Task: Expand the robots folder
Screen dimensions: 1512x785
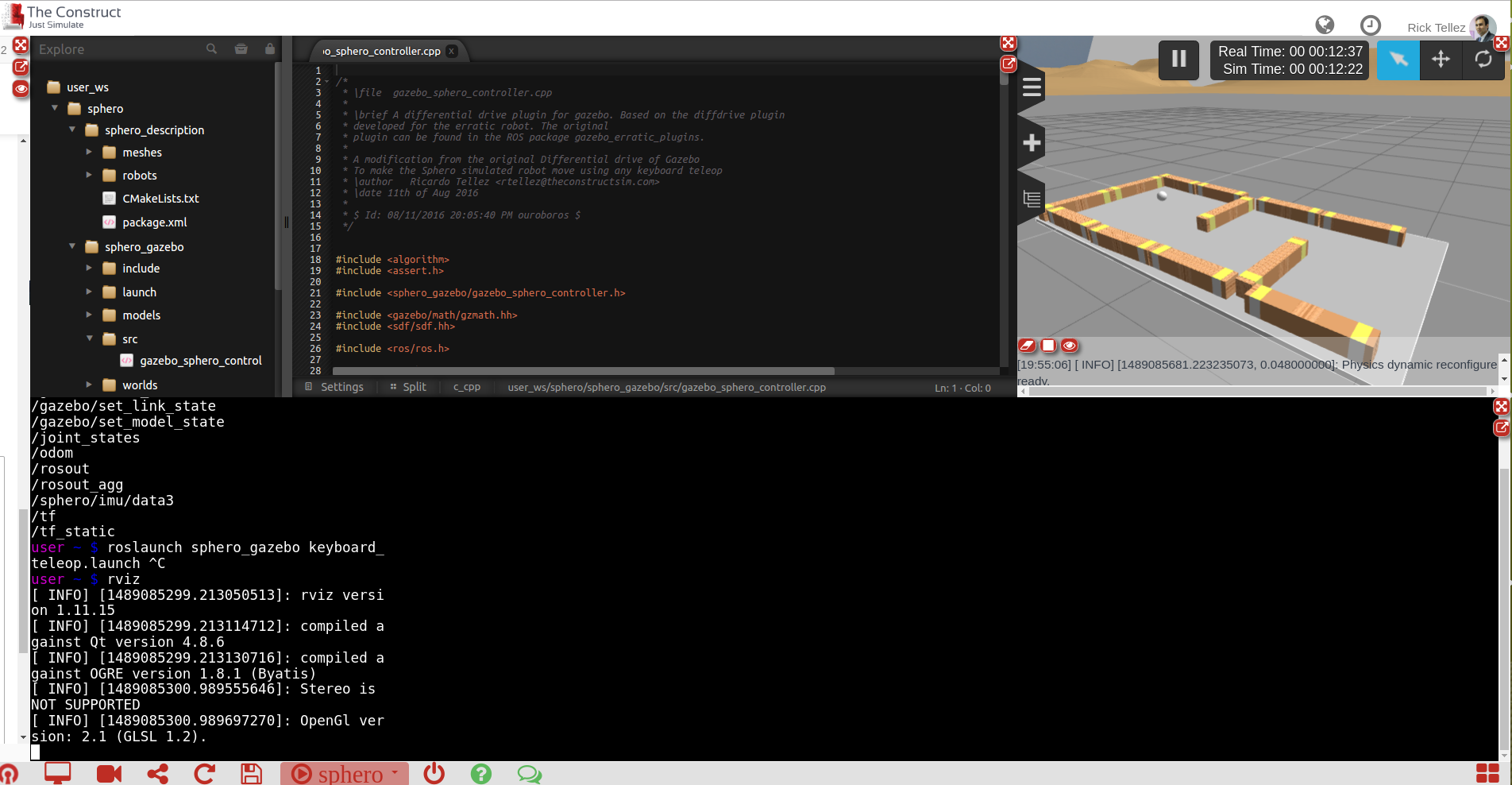Action: [x=89, y=175]
